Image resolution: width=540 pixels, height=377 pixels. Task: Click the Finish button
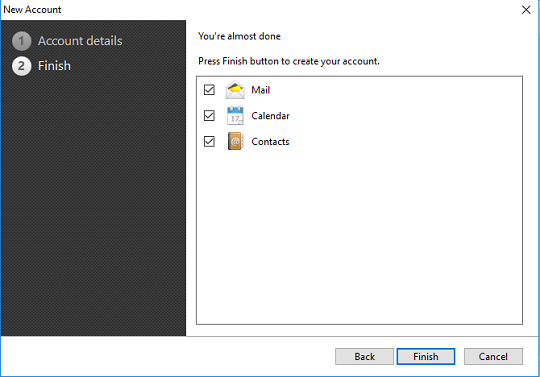(426, 356)
